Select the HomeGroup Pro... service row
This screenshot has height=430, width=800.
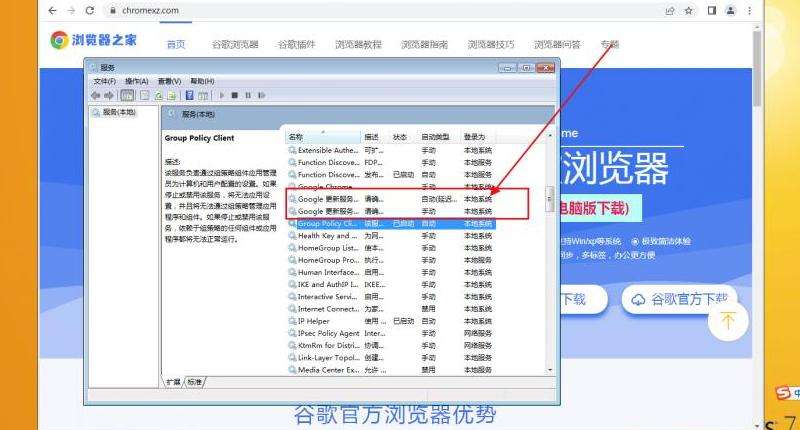[390, 260]
